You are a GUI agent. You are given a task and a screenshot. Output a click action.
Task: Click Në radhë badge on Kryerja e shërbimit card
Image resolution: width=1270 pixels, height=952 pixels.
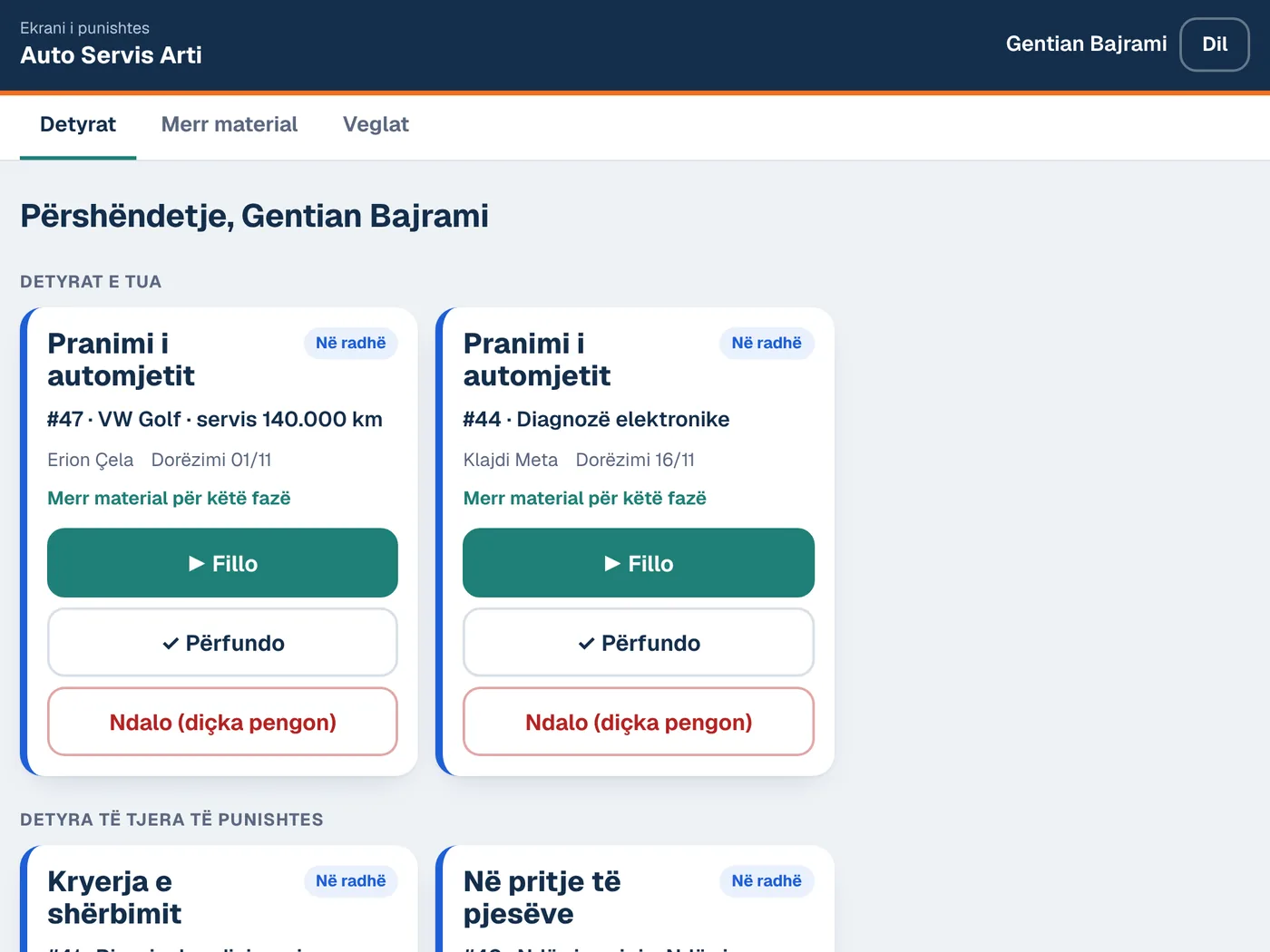coord(350,880)
